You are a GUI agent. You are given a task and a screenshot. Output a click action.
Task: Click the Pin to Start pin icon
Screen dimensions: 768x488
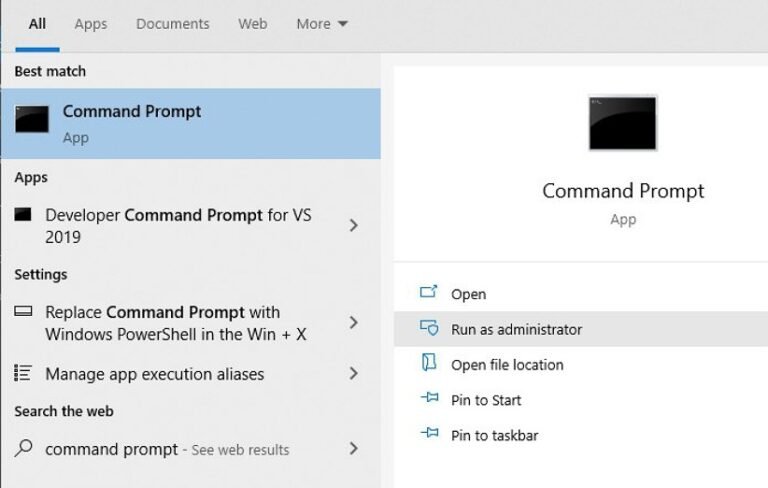tap(429, 400)
